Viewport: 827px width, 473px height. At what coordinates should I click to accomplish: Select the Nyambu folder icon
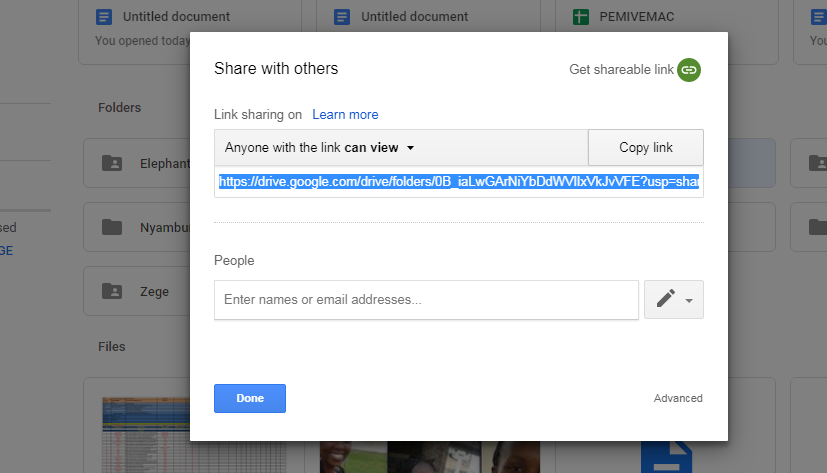(x=112, y=227)
